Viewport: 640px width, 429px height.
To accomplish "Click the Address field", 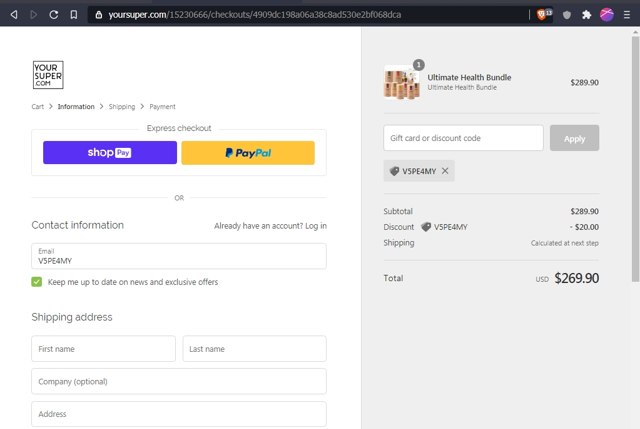I will [x=179, y=414].
